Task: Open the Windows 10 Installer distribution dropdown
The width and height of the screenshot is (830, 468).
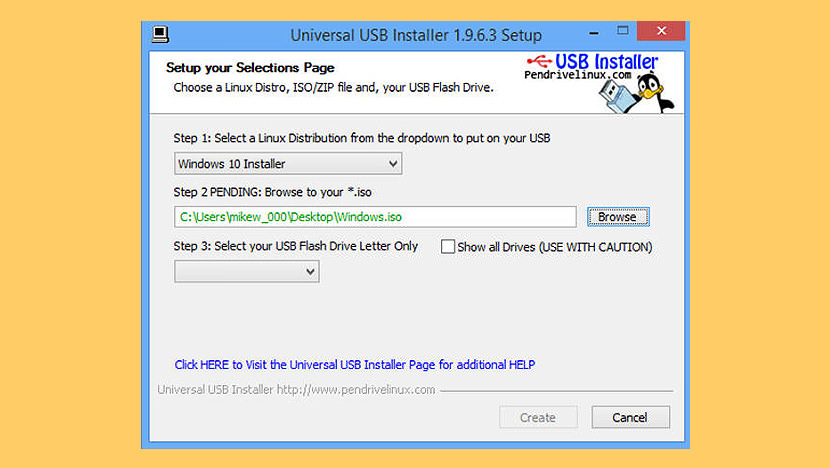Action: tap(288, 164)
